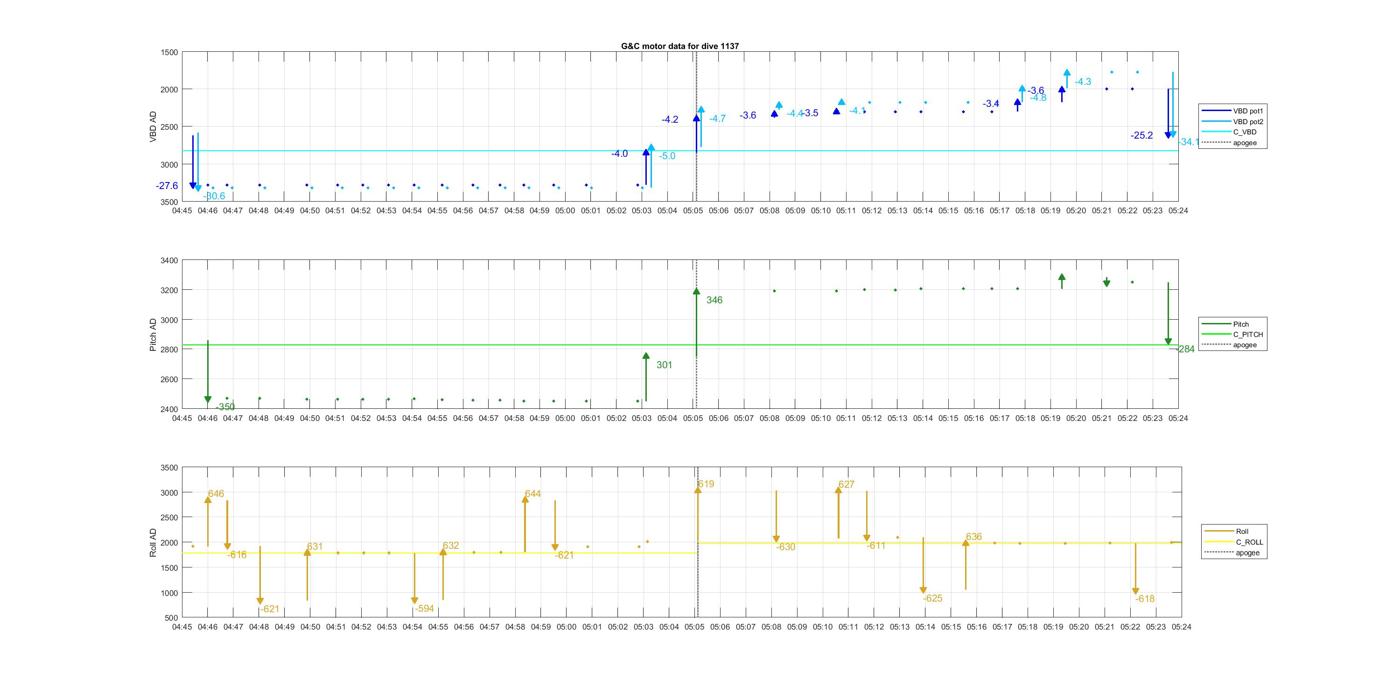
Task: Click the "-30.6" VBD annotation
Action: 214,196
